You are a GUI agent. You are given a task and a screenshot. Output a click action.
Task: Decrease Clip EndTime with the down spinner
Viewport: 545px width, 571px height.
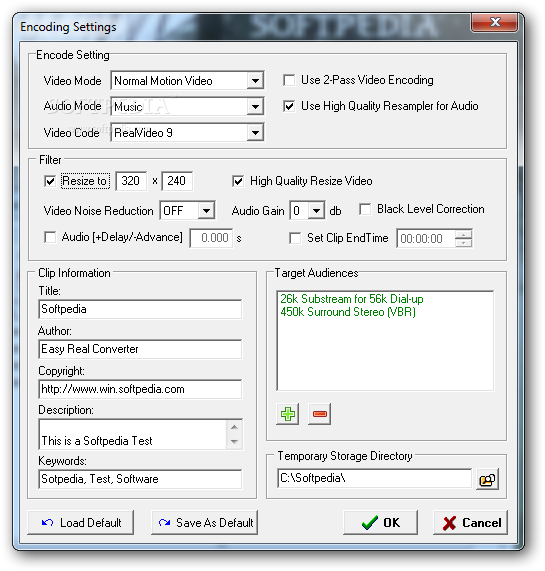[x=463, y=243]
